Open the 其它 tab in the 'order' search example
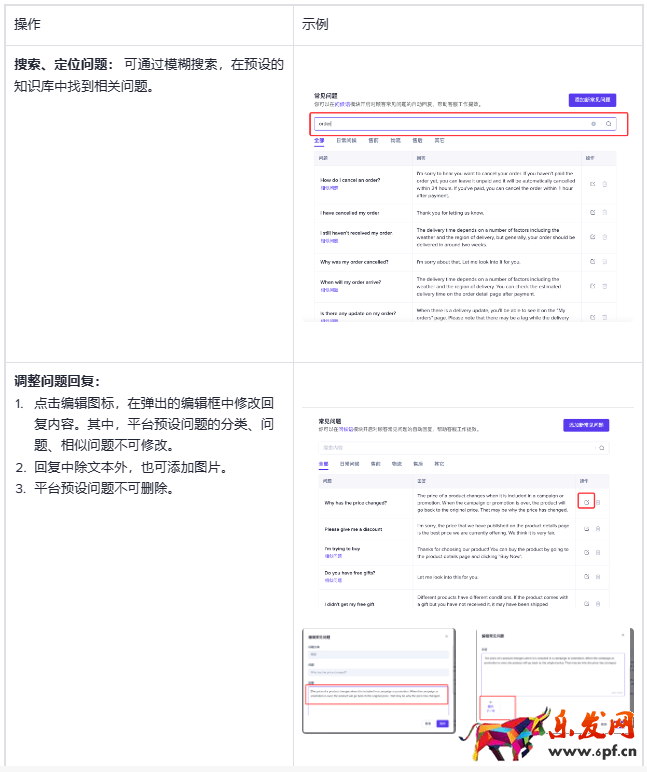 440,140
